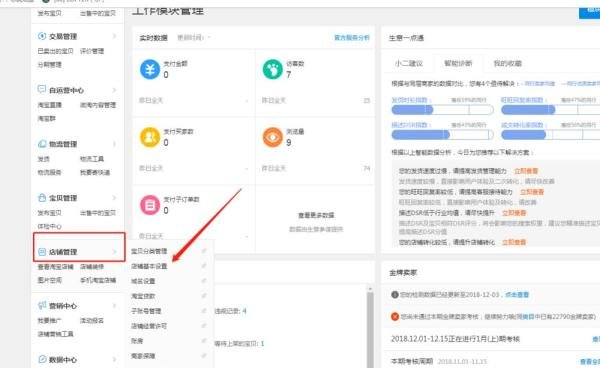Select 店铺经营许可 in the flyout menu

(149, 326)
